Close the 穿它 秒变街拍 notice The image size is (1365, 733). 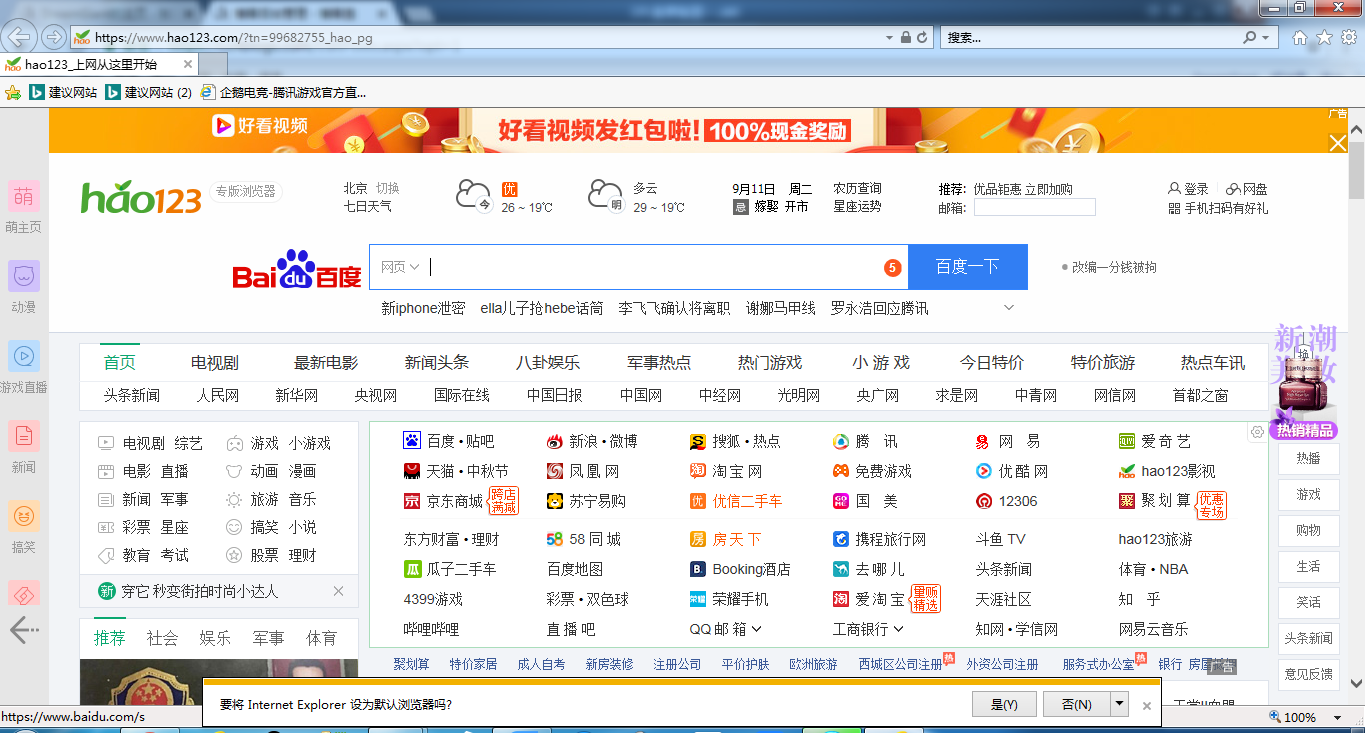(x=338, y=591)
